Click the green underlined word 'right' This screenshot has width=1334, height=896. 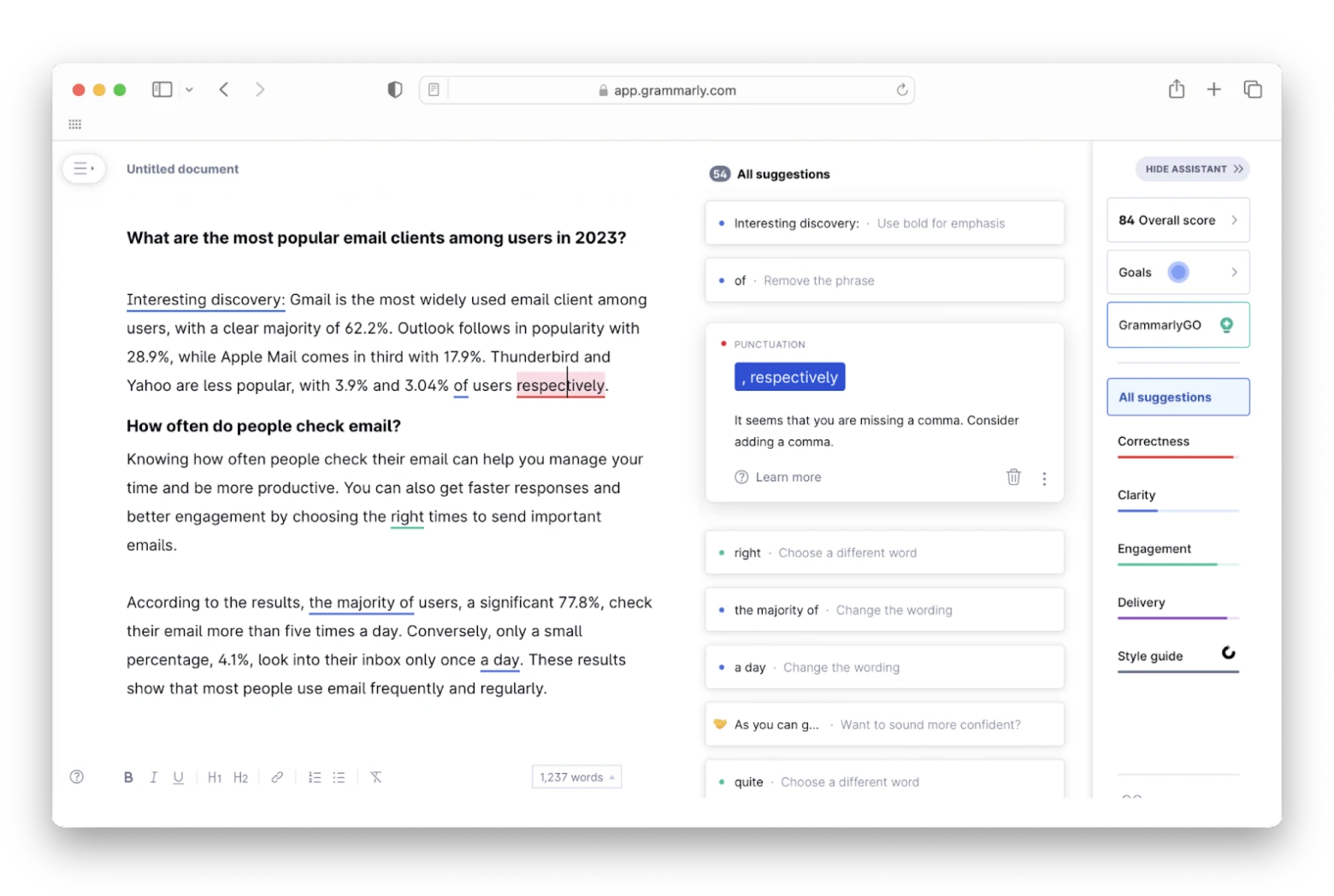(407, 517)
